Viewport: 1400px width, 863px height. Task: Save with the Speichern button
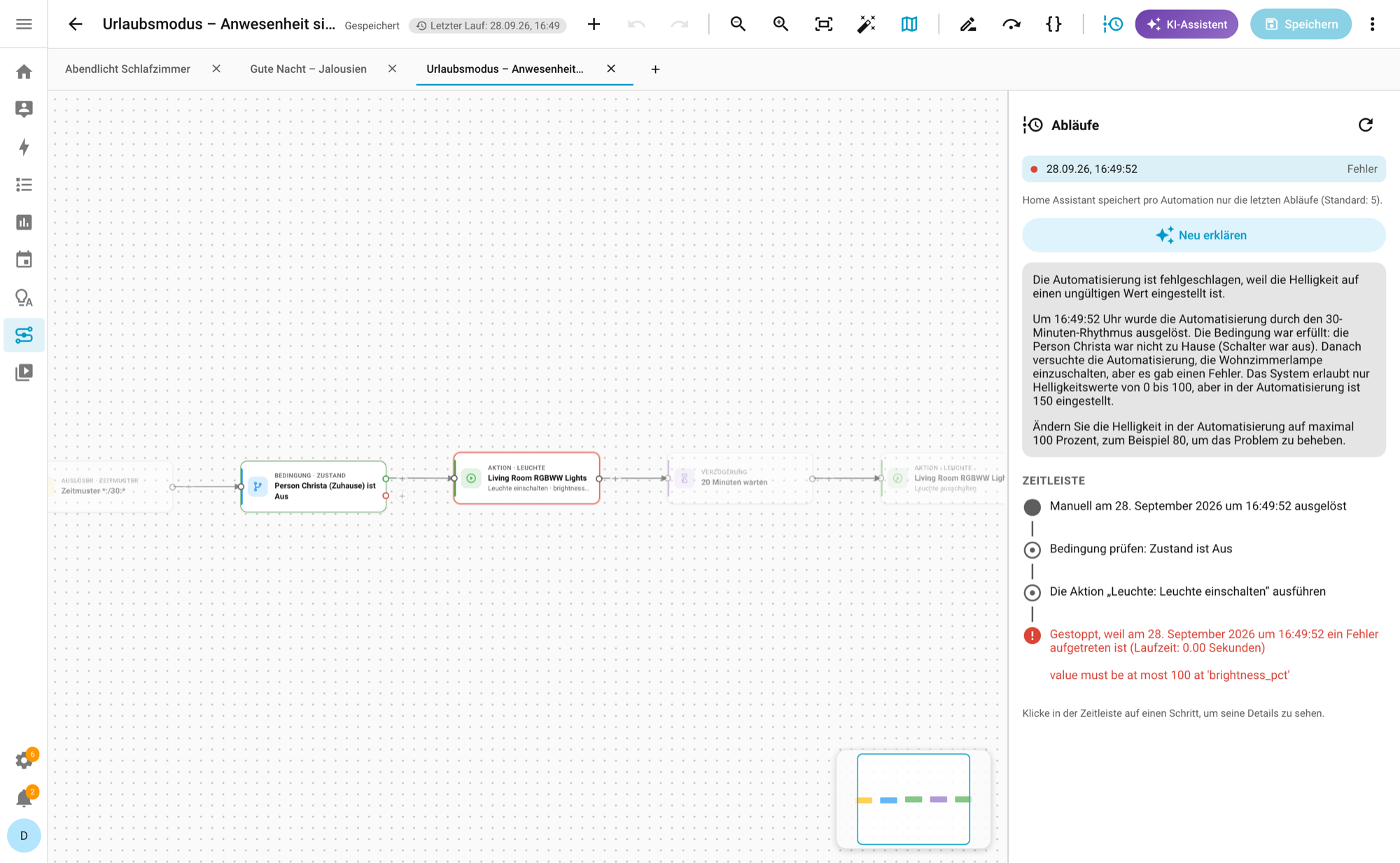pyautogui.click(x=1301, y=24)
